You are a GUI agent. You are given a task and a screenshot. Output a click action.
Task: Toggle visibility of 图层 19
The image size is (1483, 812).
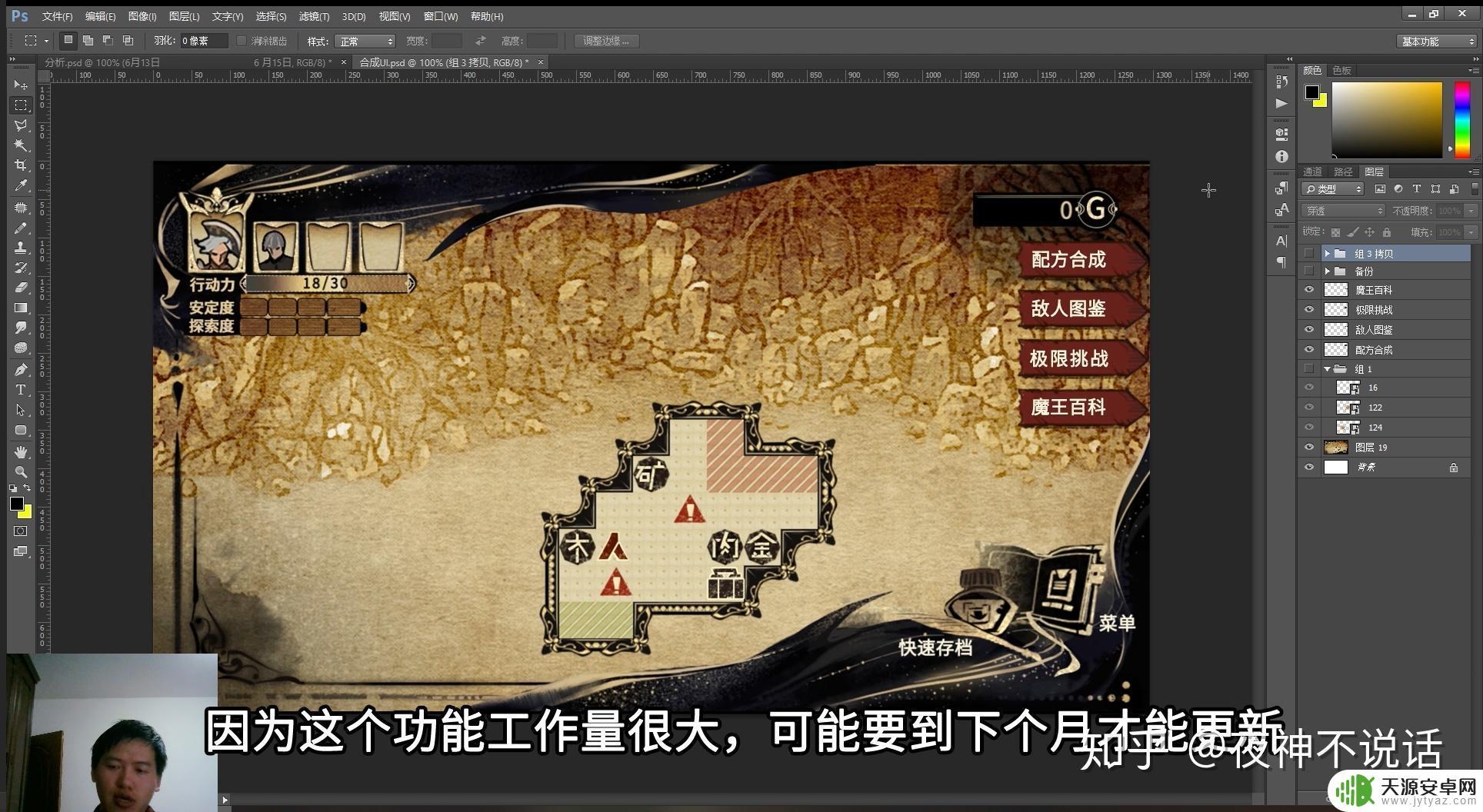[x=1309, y=448]
